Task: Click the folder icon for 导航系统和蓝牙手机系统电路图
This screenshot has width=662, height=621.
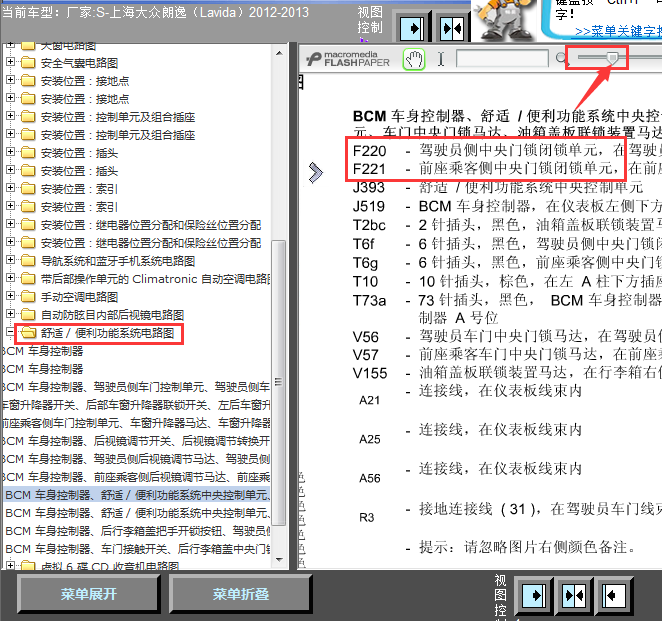Action: 28,261
